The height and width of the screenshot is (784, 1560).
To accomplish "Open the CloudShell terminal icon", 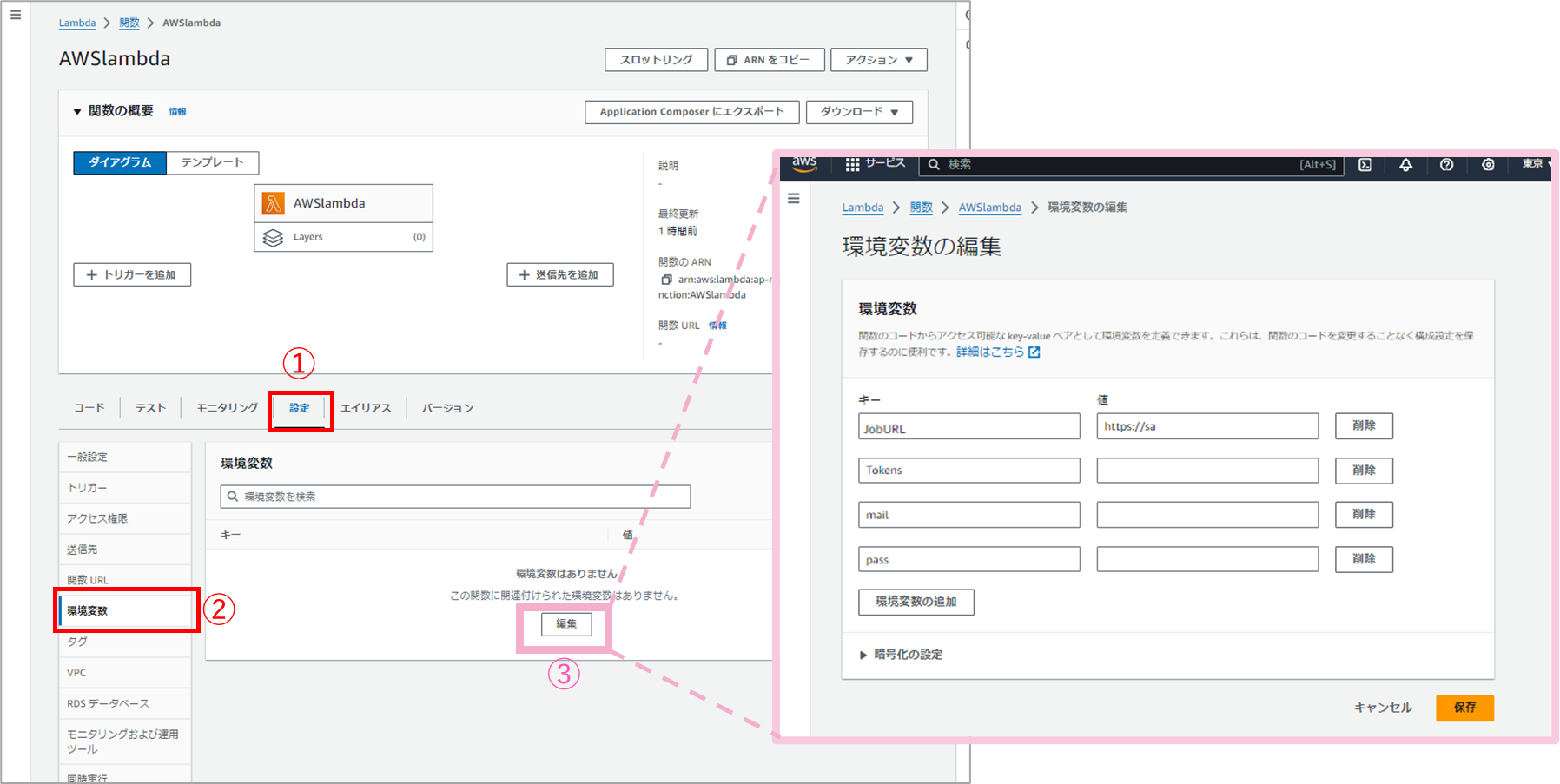I will [1365, 165].
